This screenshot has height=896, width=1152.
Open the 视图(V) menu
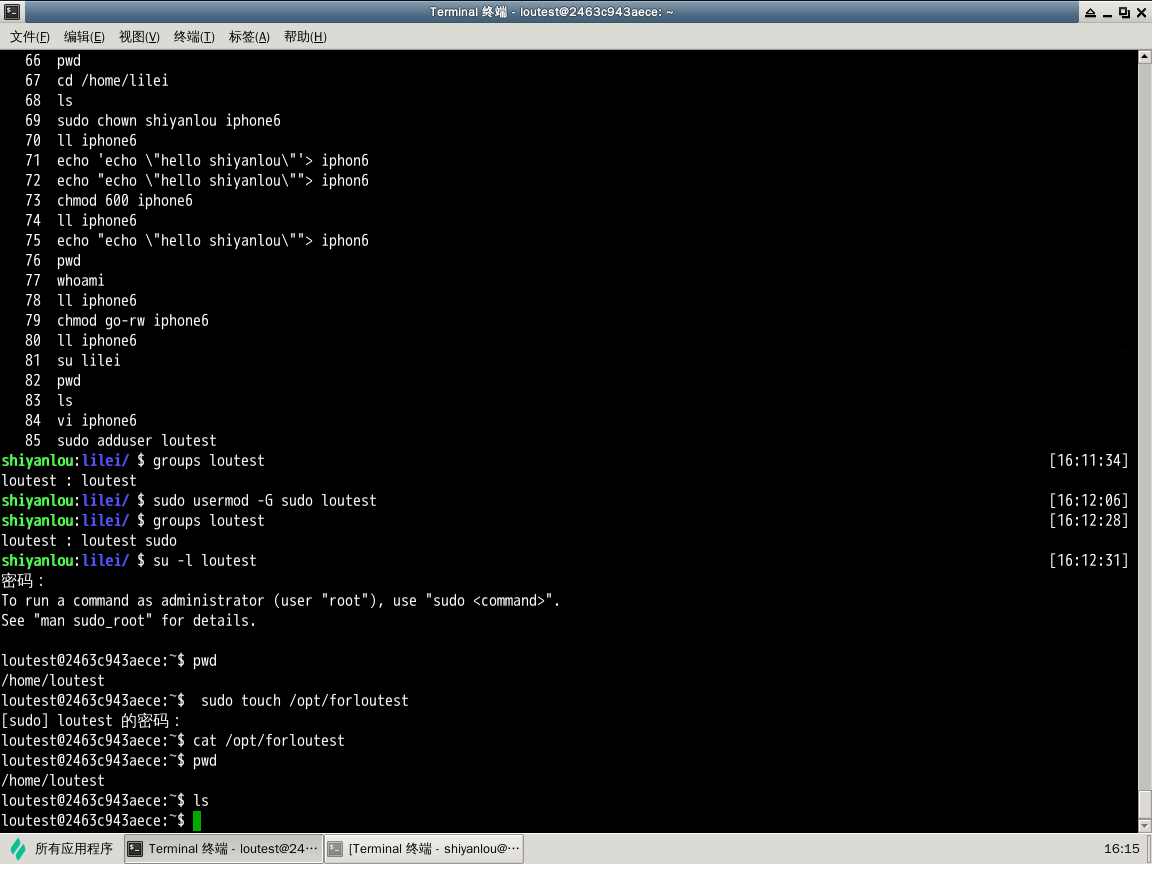click(139, 37)
